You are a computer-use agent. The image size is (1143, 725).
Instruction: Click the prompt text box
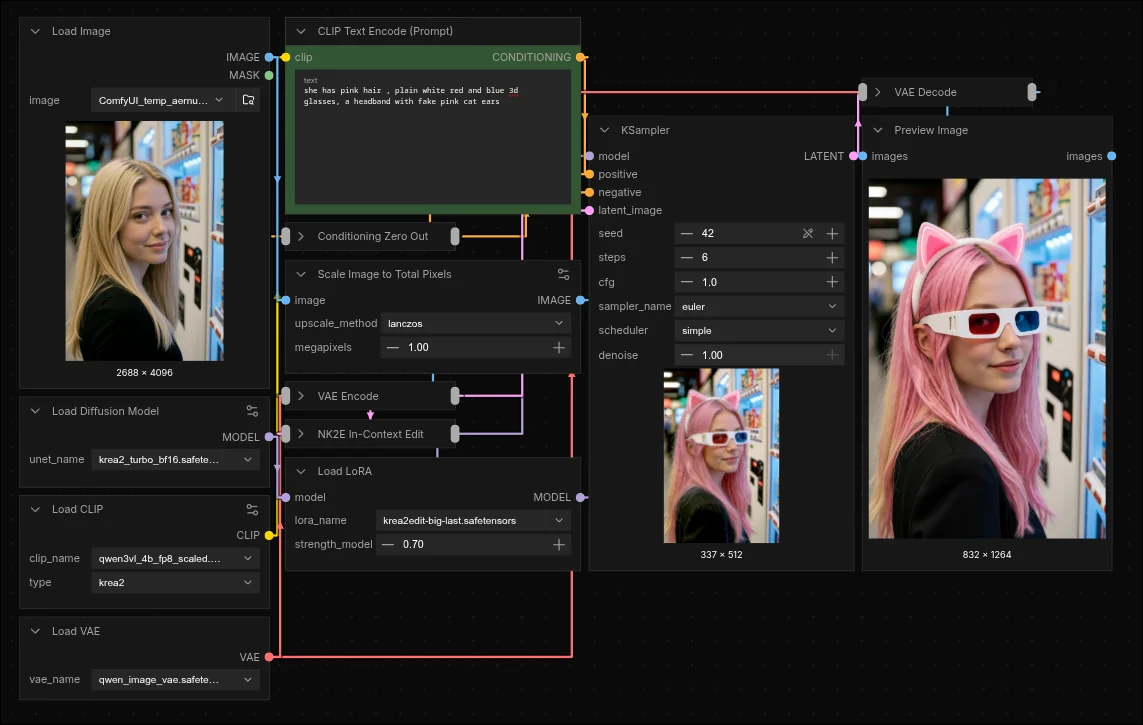pos(433,137)
